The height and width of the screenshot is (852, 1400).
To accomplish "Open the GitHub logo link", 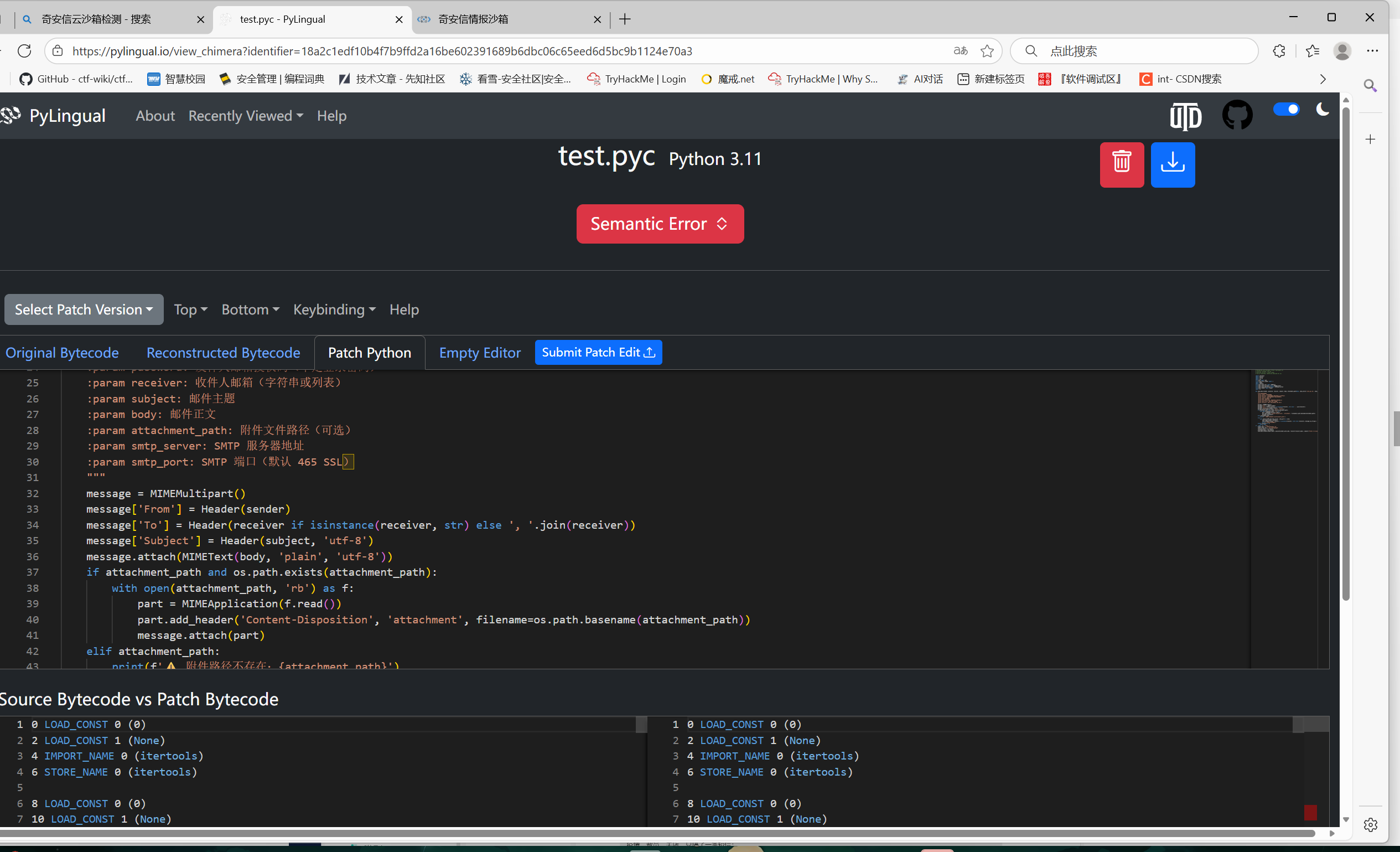I will coord(1236,115).
